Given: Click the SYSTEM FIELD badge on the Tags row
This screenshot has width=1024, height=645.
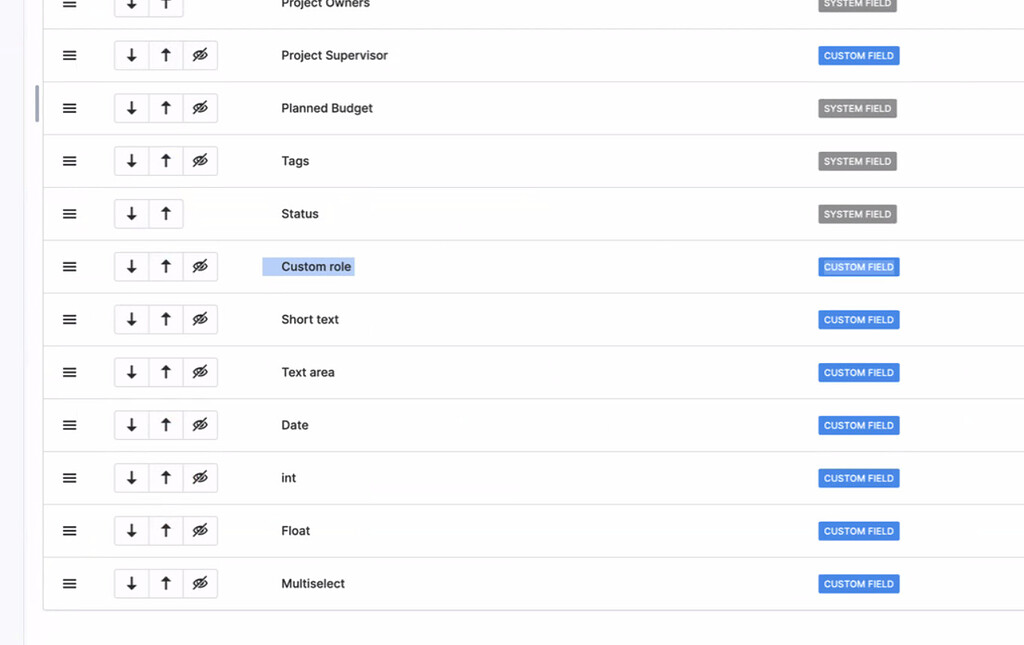Looking at the screenshot, I should point(858,160).
